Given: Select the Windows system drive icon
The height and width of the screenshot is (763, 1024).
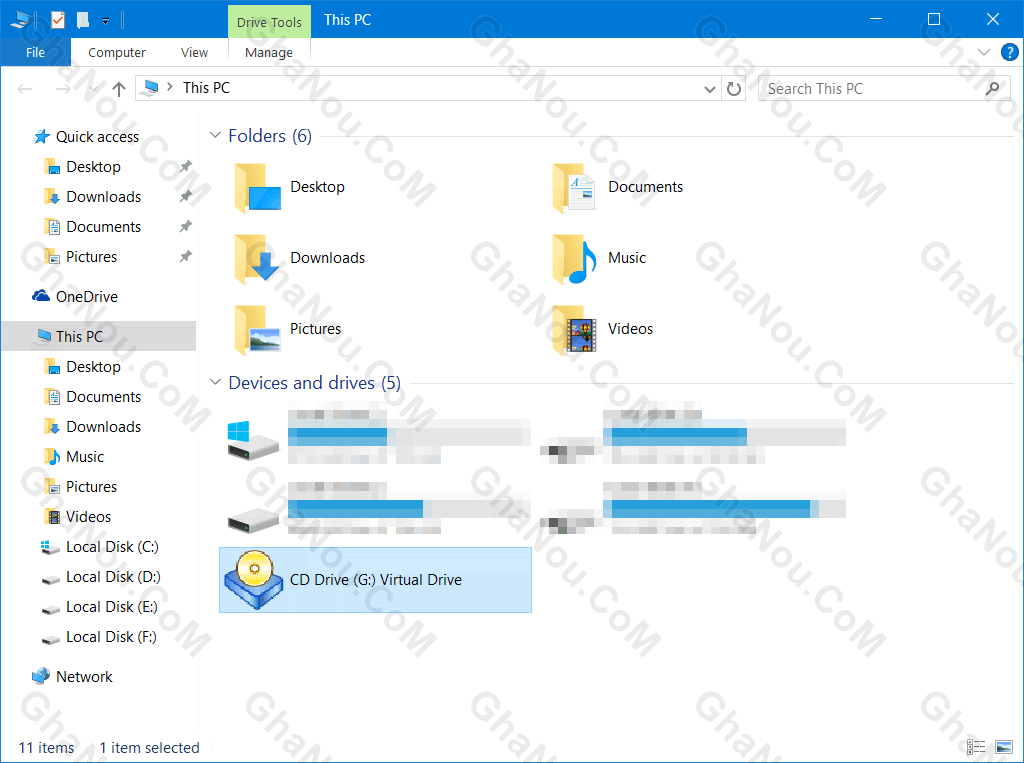Looking at the screenshot, I should click(253, 440).
